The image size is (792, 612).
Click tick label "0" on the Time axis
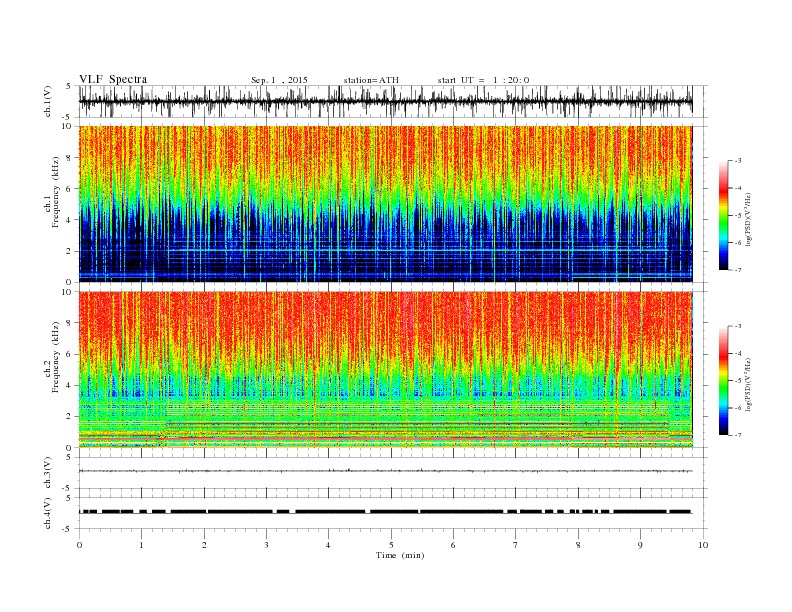[x=79, y=545]
